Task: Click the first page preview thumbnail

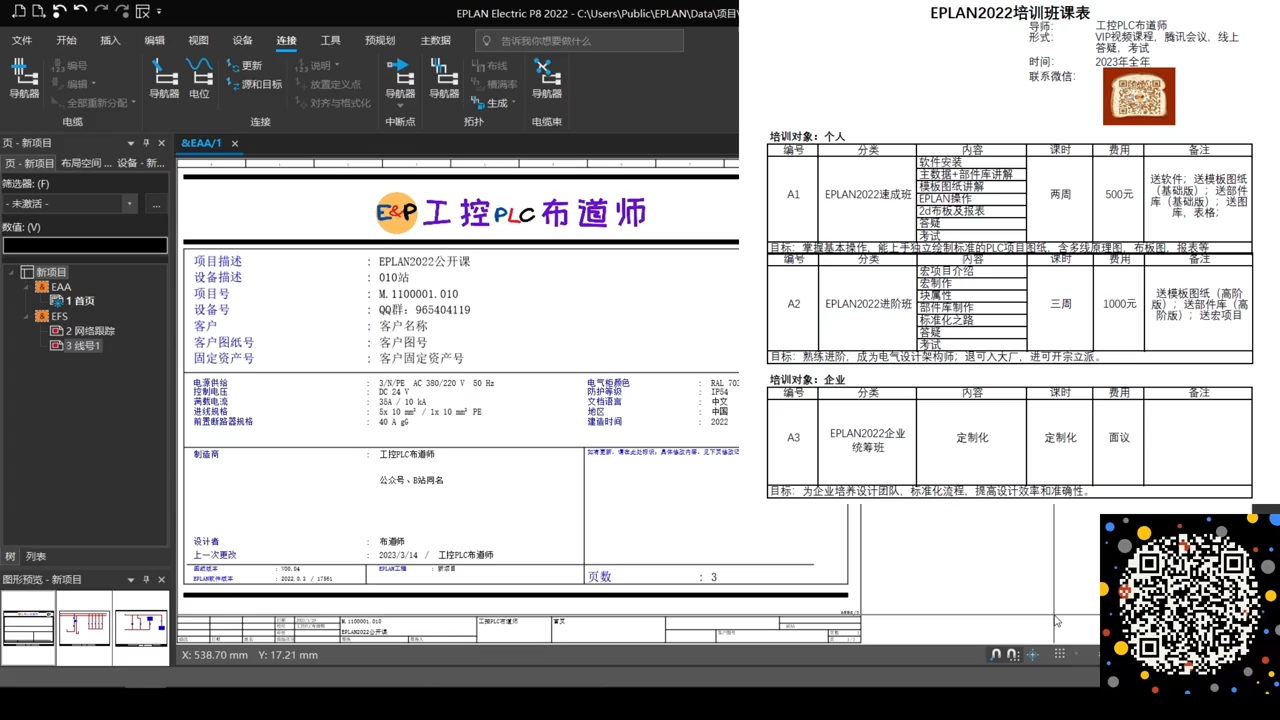Action: click(x=28, y=628)
